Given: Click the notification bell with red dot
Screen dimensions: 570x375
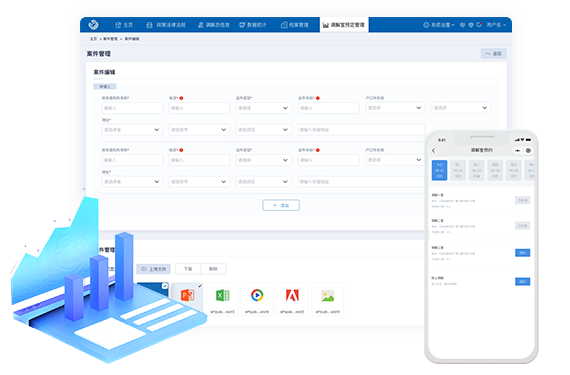Looking at the screenshot, I should click(x=479, y=25).
